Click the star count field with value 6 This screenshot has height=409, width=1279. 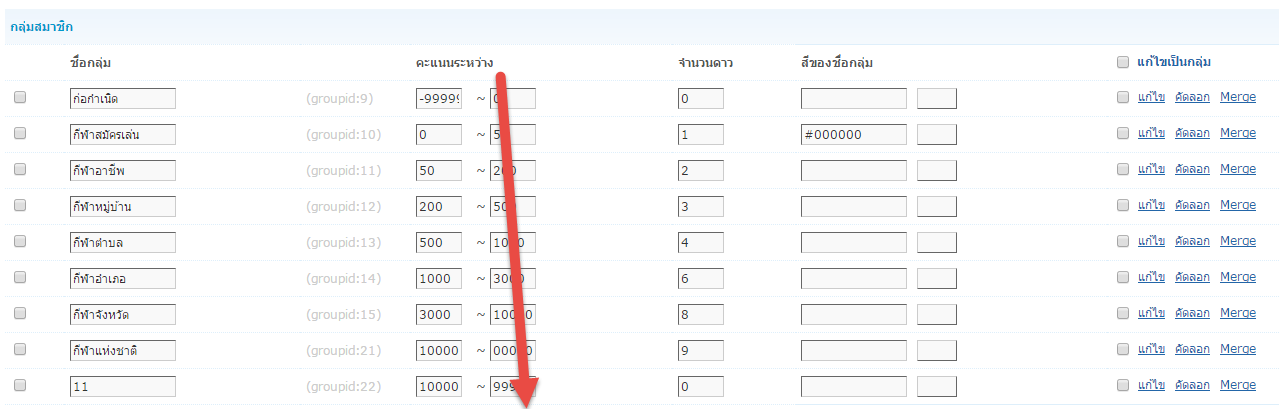point(700,278)
